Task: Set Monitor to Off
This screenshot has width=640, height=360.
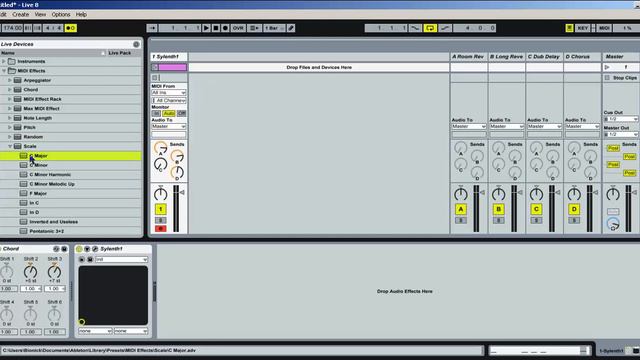Action: (181, 113)
